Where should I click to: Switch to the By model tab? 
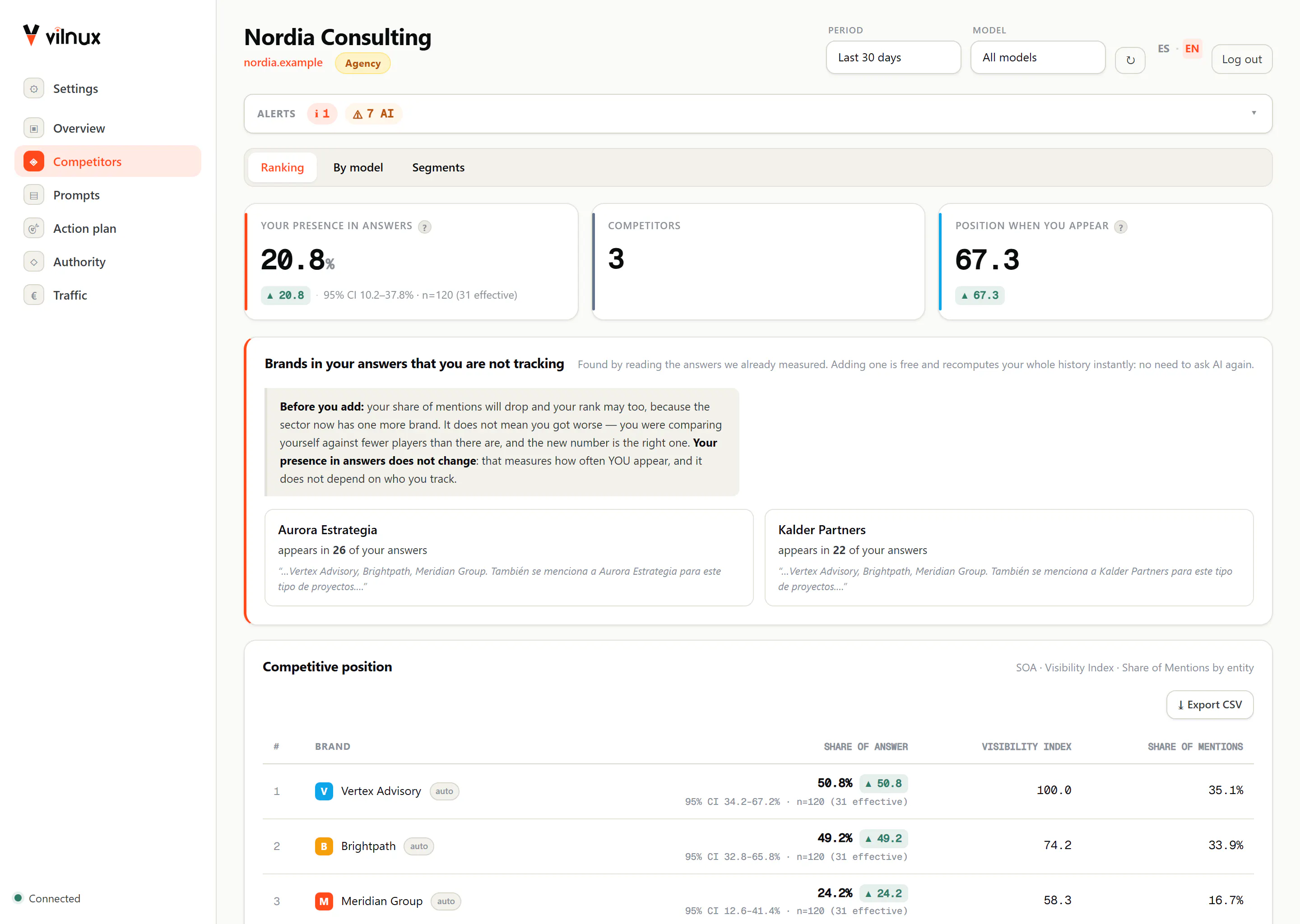point(358,167)
